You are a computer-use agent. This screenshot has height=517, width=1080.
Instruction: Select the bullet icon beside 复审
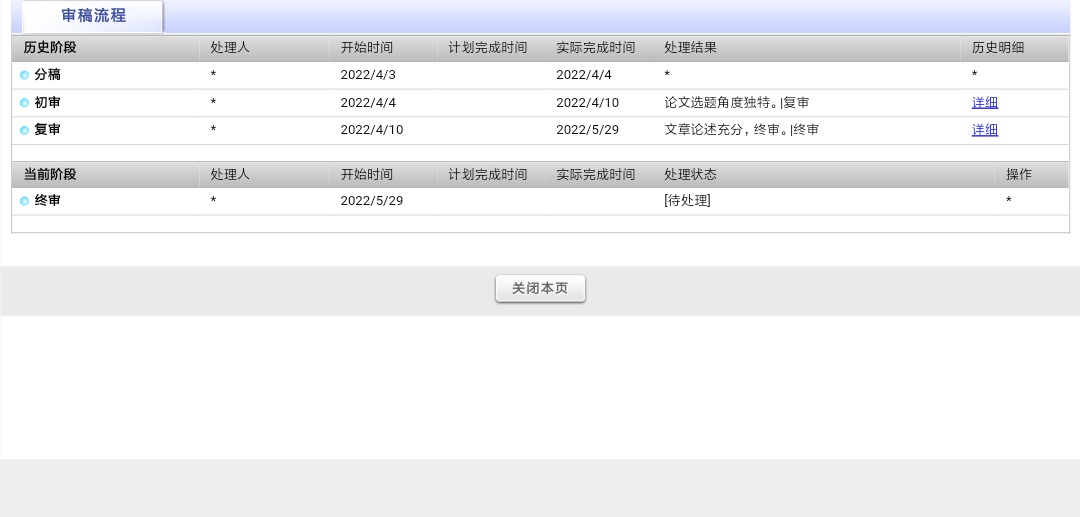25,130
